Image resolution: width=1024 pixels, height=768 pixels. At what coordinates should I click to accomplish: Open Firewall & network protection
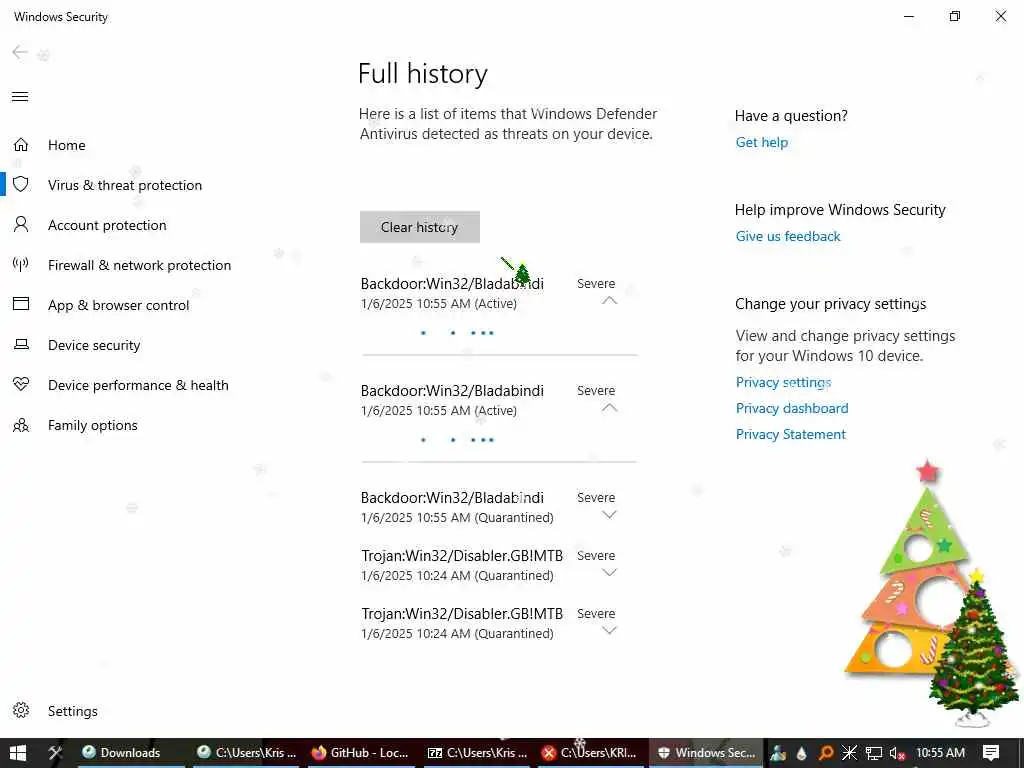pos(139,265)
